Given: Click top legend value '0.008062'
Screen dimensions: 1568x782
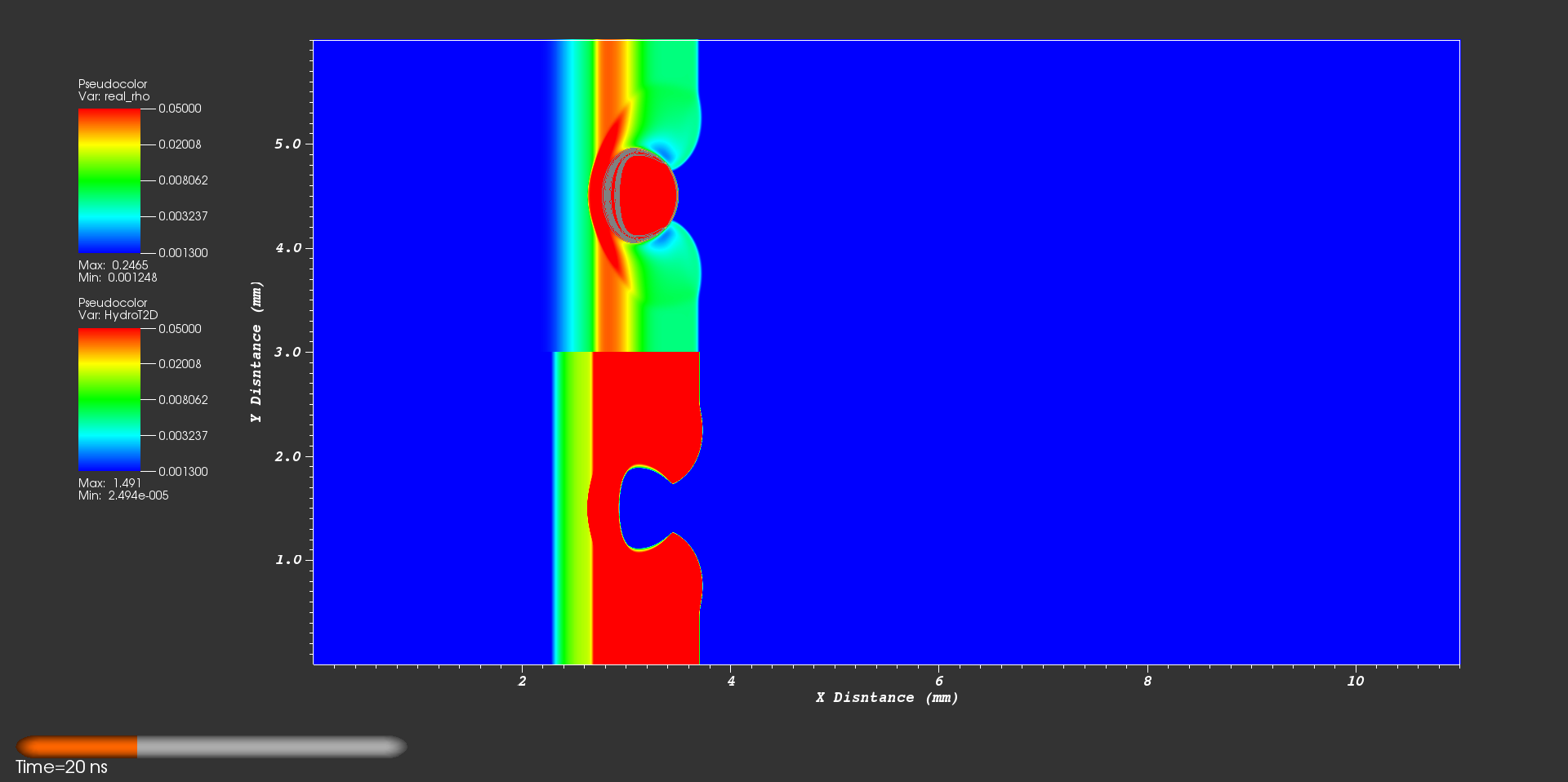Looking at the screenshot, I should pos(183,180).
